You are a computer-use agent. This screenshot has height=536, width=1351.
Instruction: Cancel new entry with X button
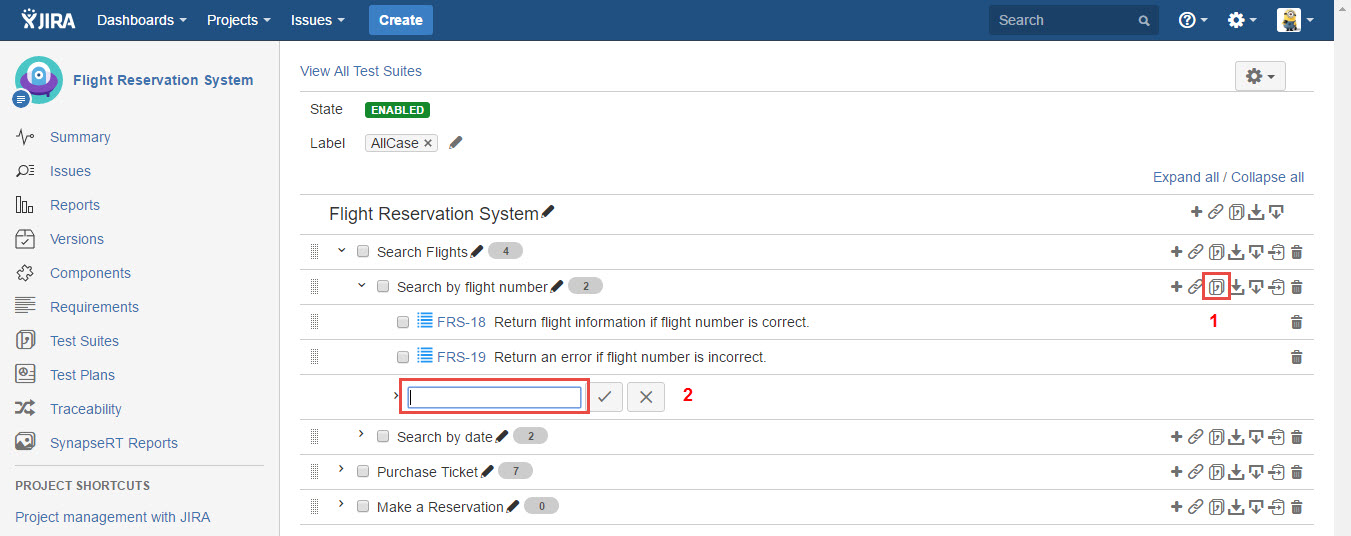pos(646,397)
